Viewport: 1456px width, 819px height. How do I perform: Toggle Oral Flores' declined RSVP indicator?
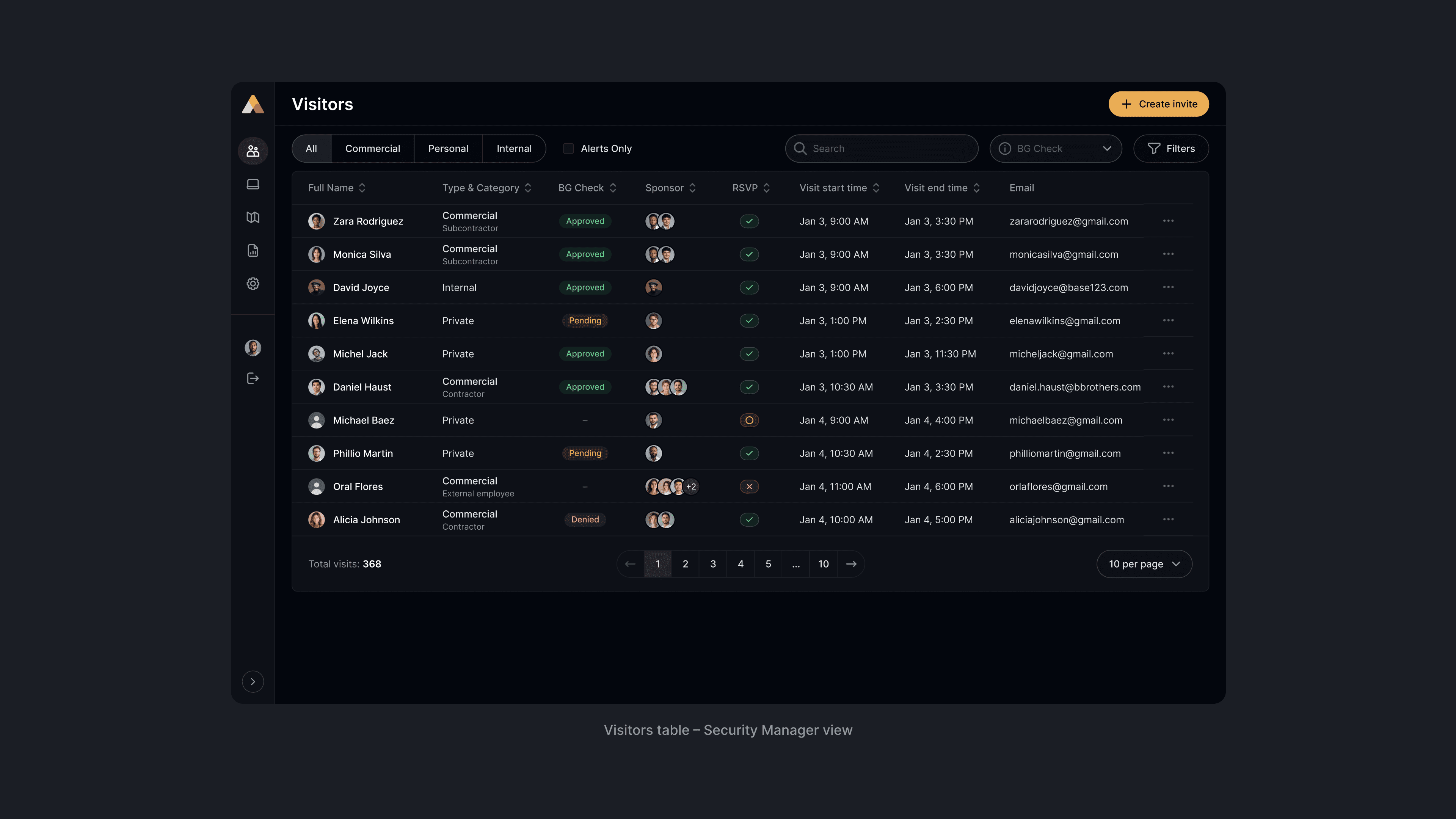749,486
